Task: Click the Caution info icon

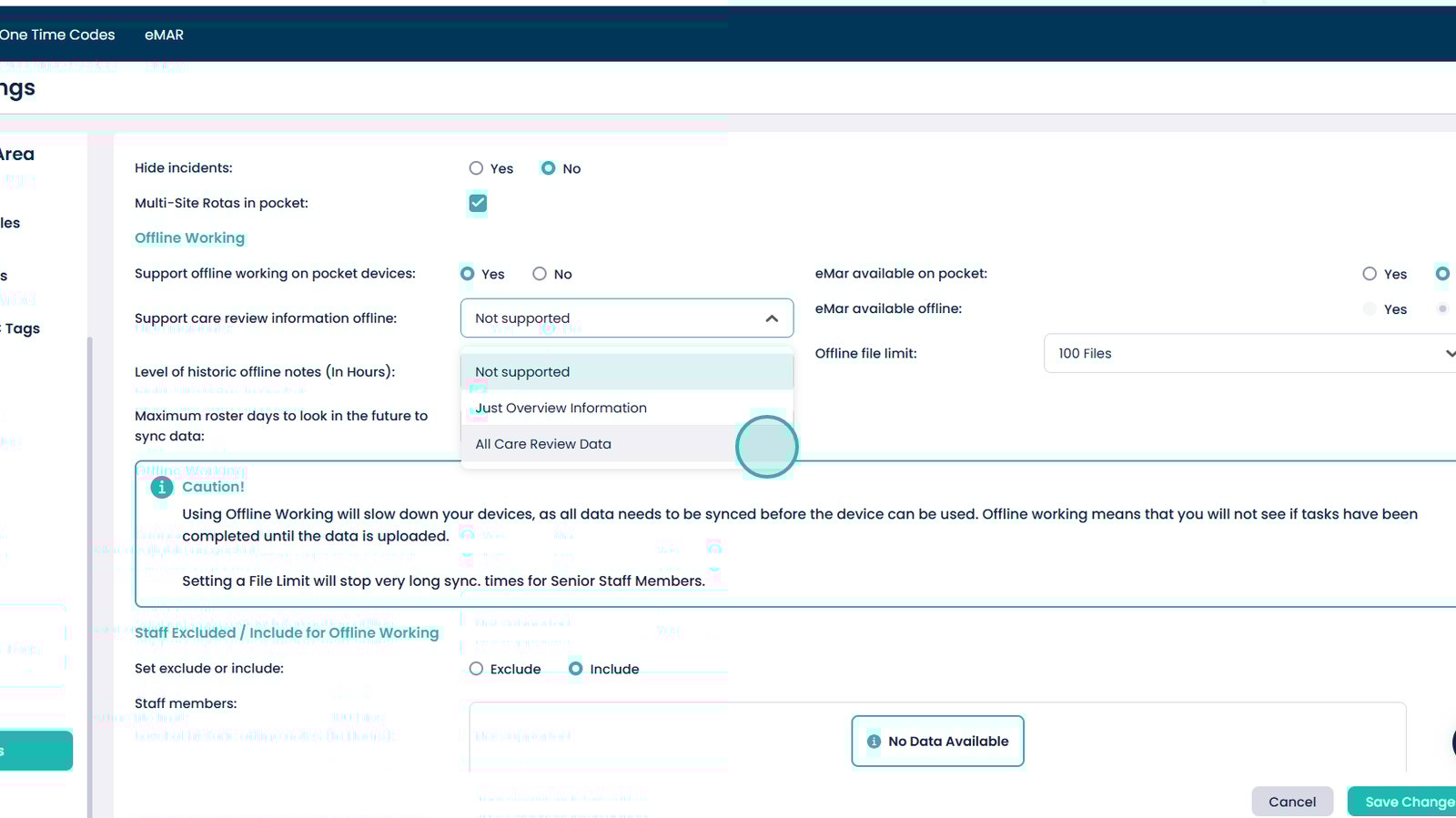Action: 161,488
